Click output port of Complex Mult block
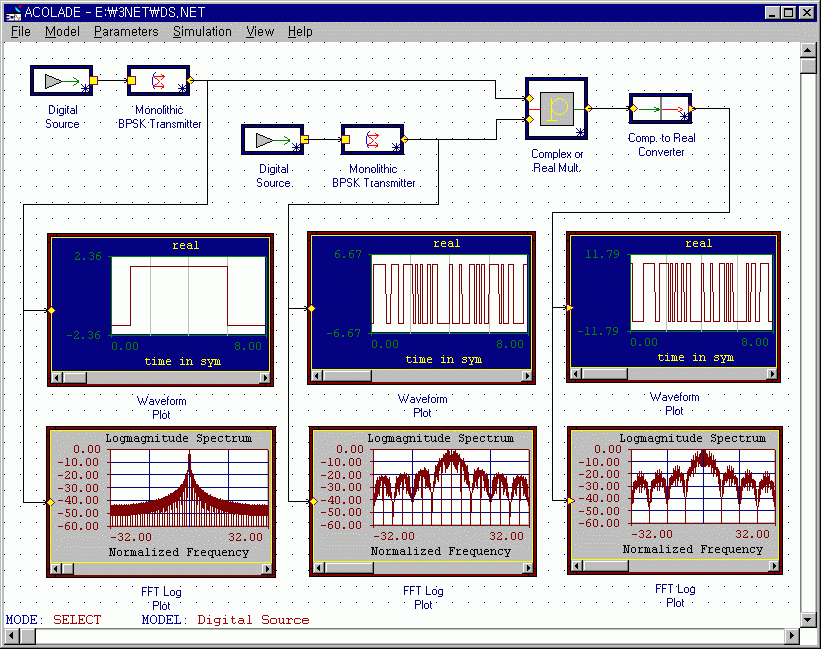The image size is (821, 649). (x=589, y=108)
